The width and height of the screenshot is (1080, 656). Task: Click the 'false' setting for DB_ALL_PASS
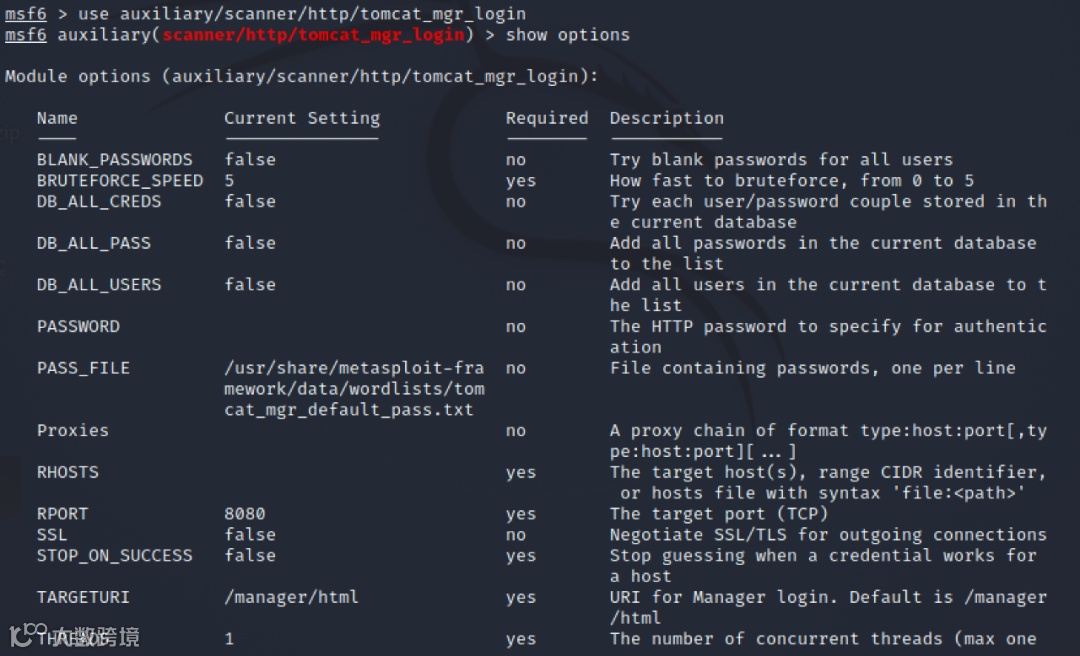(x=249, y=243)
